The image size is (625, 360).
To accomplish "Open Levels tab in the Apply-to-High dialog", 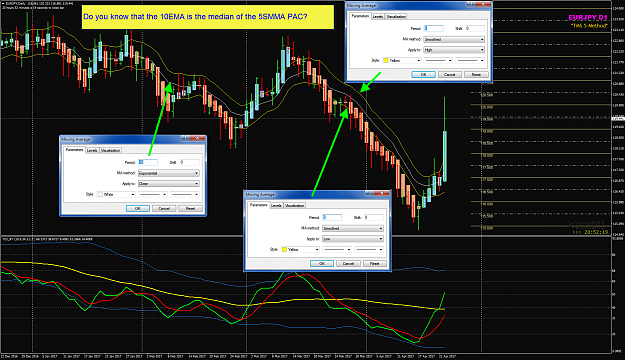I will (x=377, y=16).
